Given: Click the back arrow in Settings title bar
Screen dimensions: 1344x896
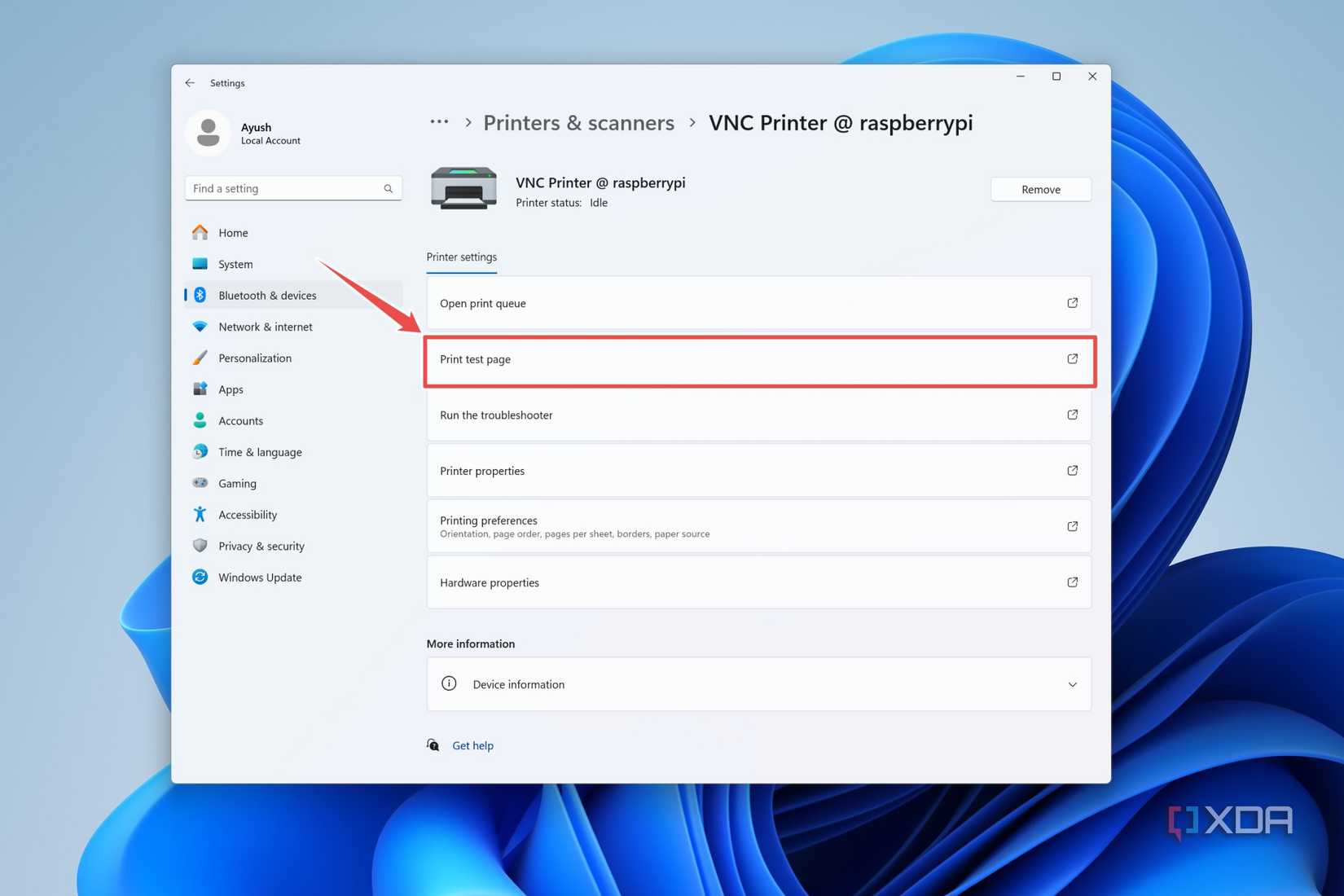Looking at the screenshot, I should coord(190,83).
